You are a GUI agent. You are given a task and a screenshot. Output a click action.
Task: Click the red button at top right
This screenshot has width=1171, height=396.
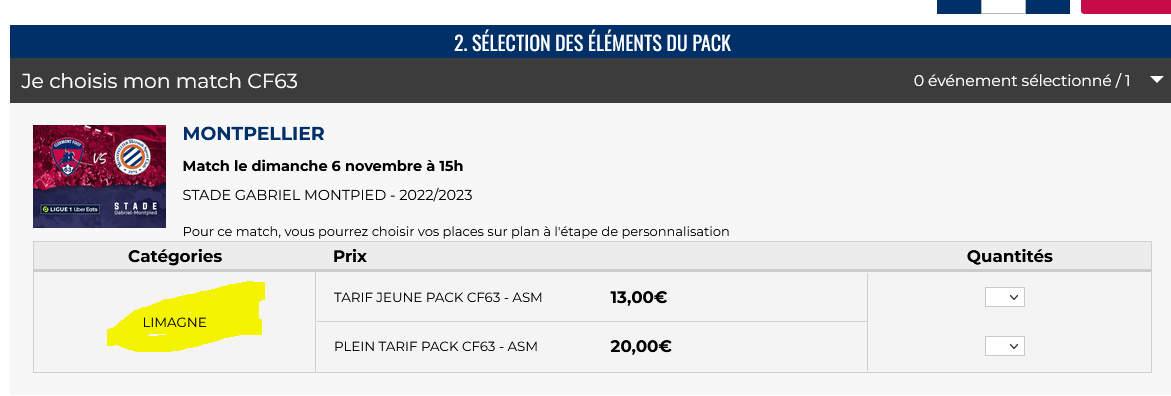[1126, 7]
